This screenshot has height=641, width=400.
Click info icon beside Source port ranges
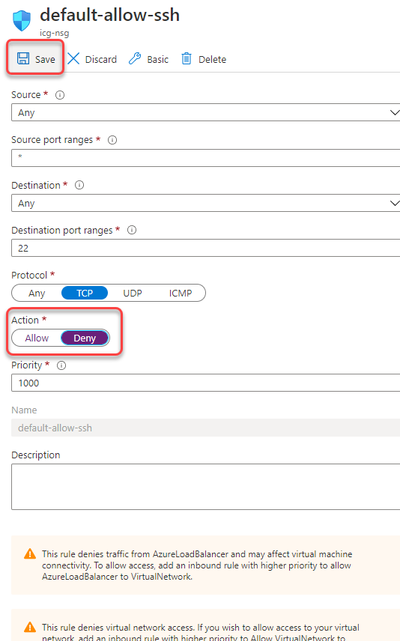pos(112,140)
